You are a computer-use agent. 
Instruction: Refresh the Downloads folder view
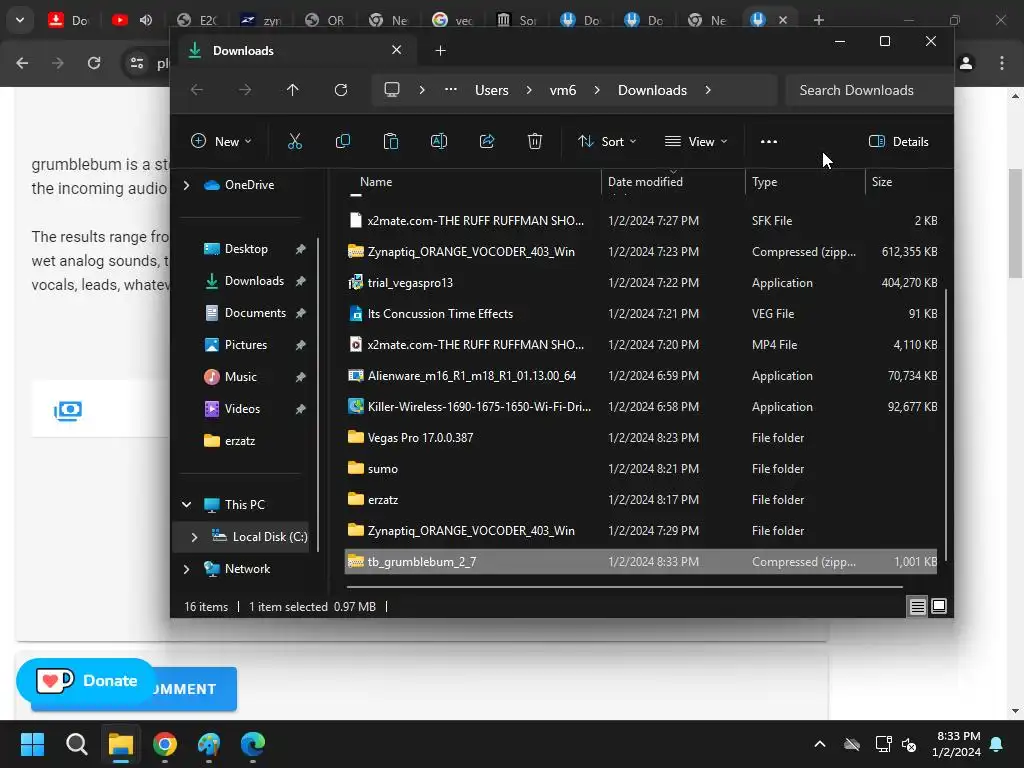(341, 90)
